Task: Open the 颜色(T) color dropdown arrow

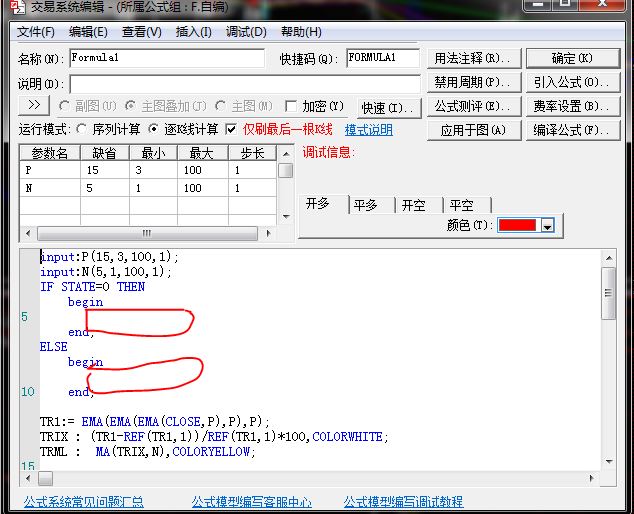Action: pos(547,226)
